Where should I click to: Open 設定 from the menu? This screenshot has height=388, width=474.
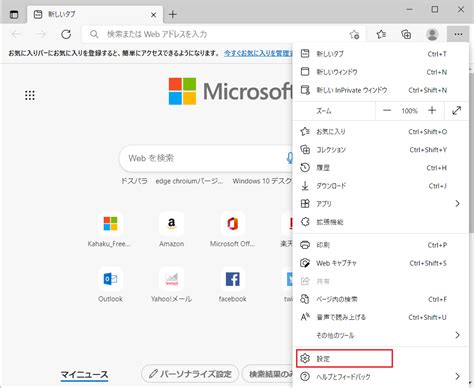click(x=380, y=359)
